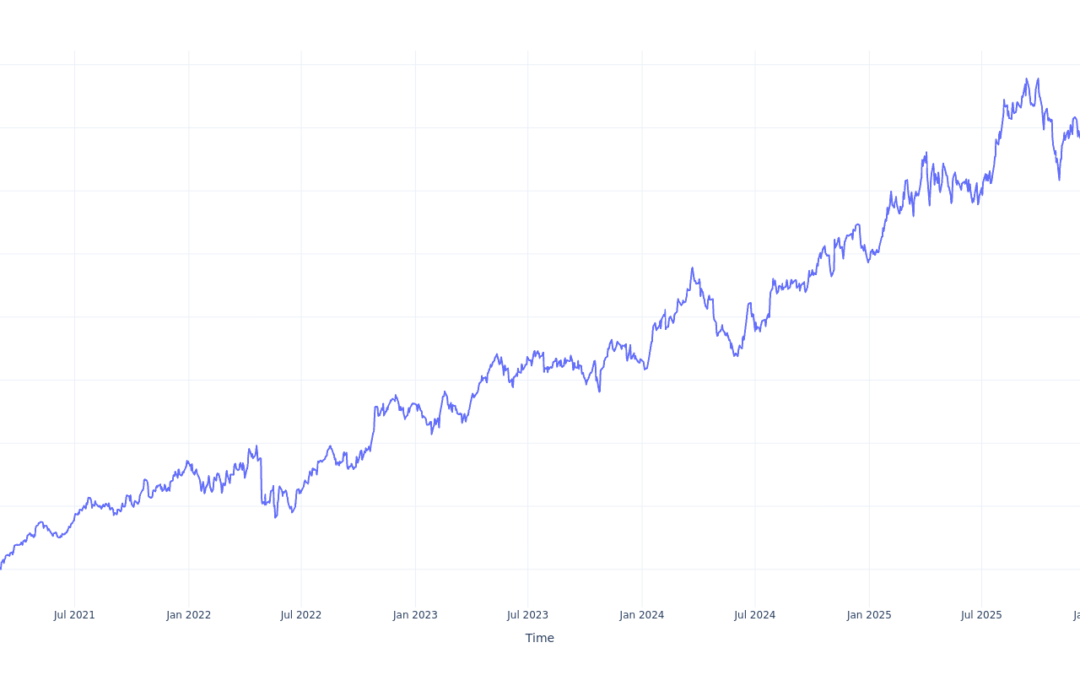Click the chart line's highest peak in late 2025

click(x=1027, y=79)
